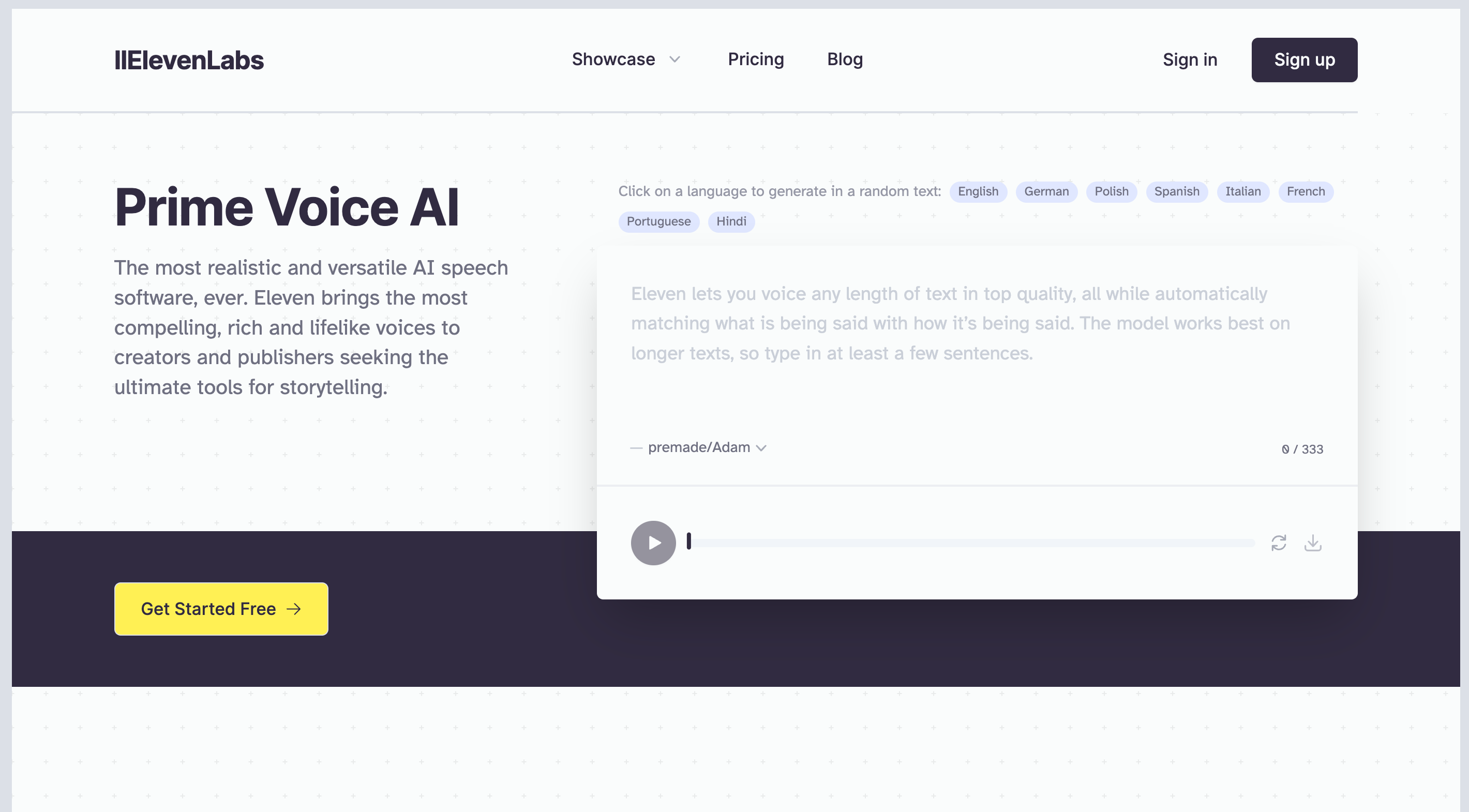Download the generated audio file
The width and height of the screenshot is (1469, 812).
1313,543
